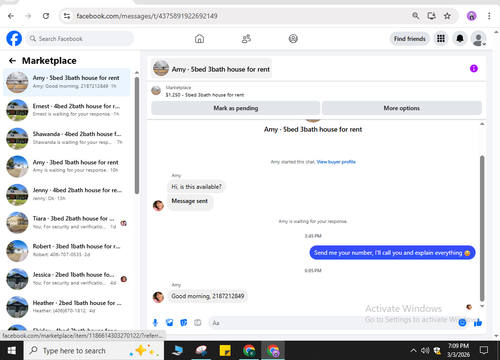Choose a GIF icon
The image size is (500, 360).
[198, 322]
